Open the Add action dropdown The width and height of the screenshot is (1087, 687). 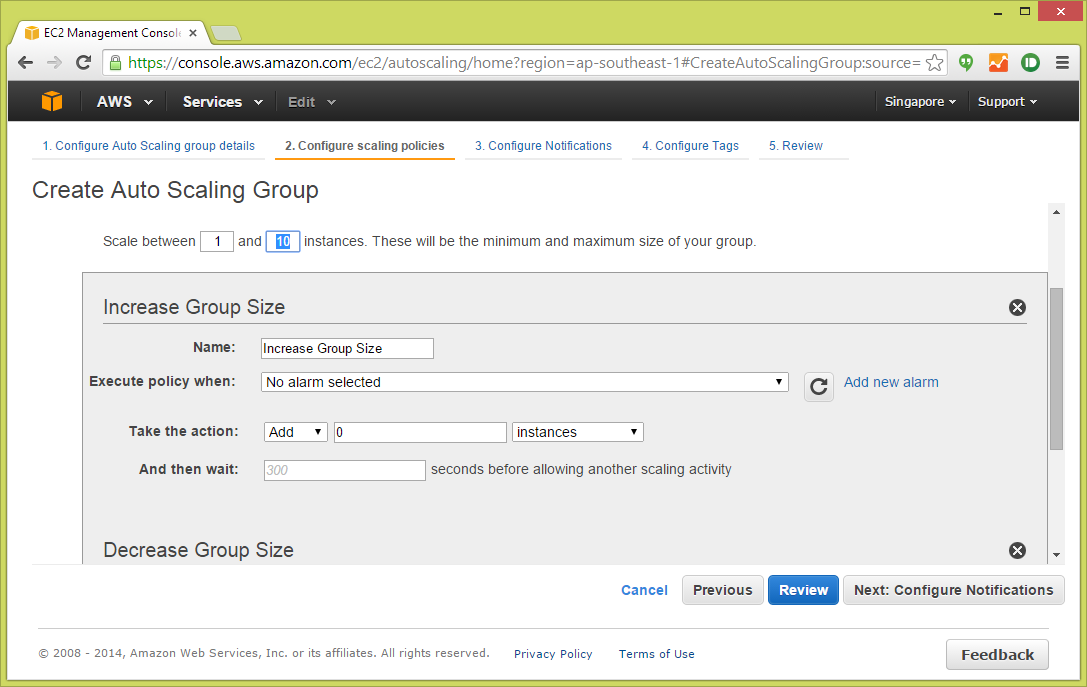(295, 431)
